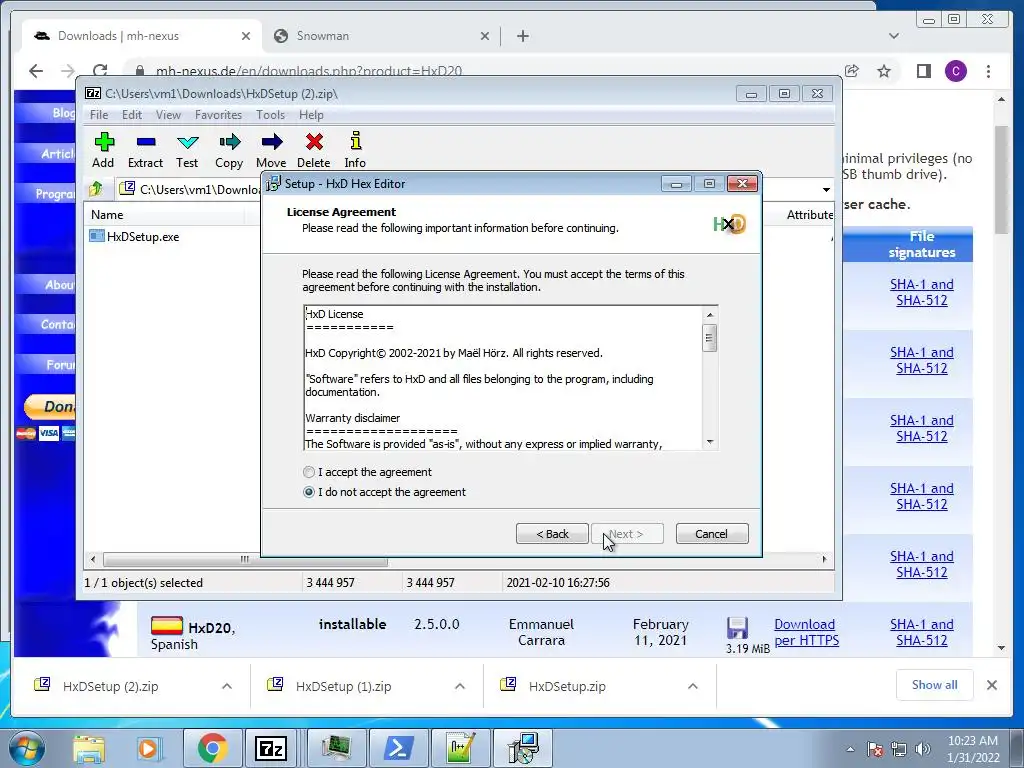Open the Favorites menu in 7-Zip

219,115
